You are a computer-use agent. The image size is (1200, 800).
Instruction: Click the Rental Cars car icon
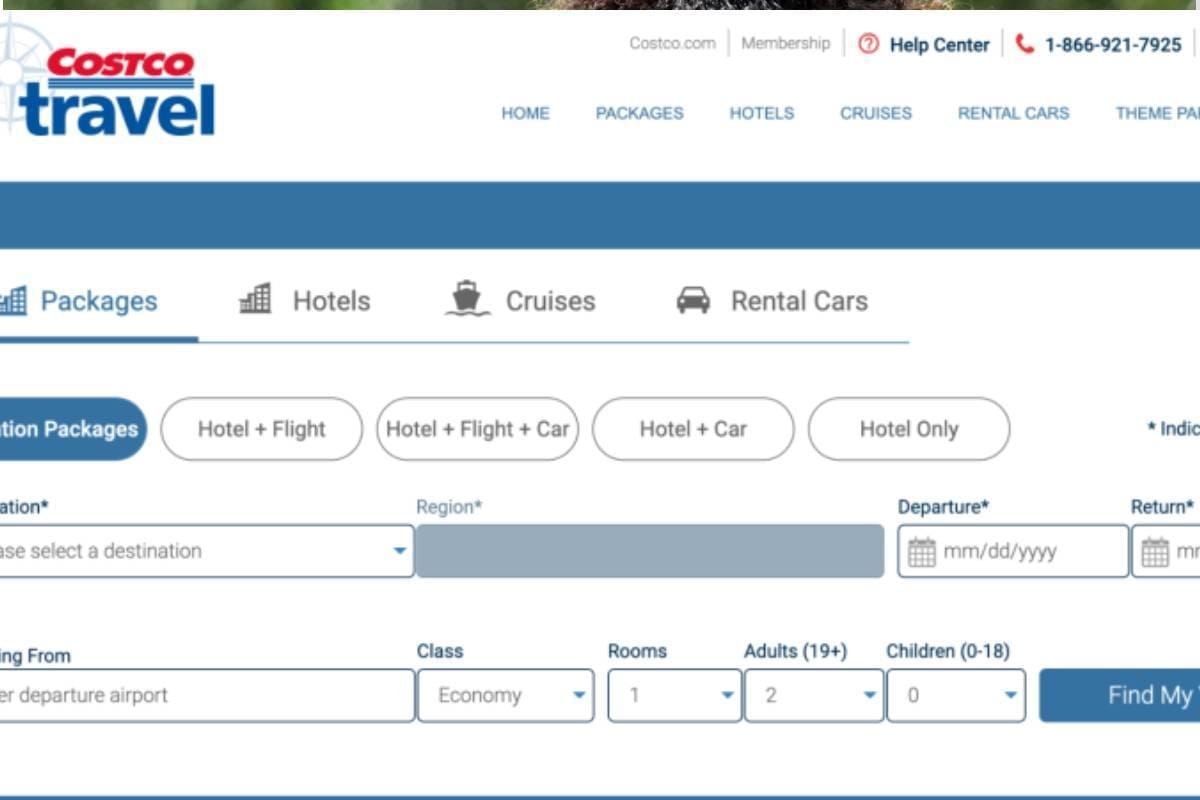tap(693, 300)
